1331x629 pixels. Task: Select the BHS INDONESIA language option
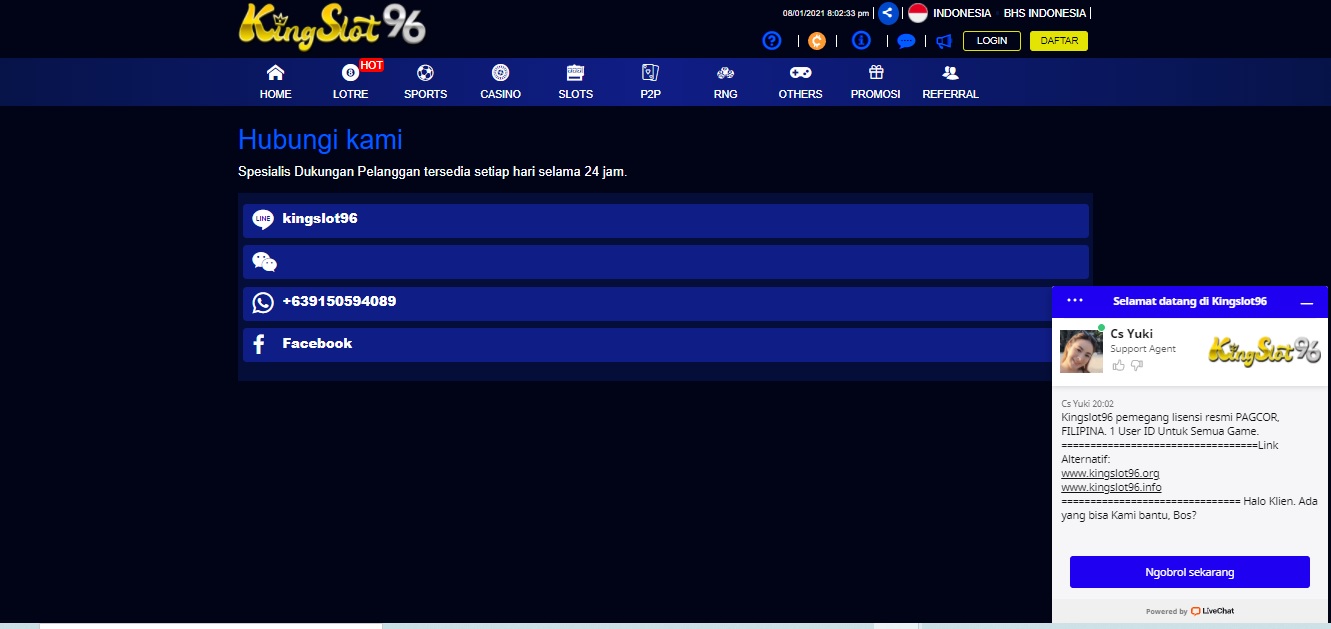(x=1044, y=13)
